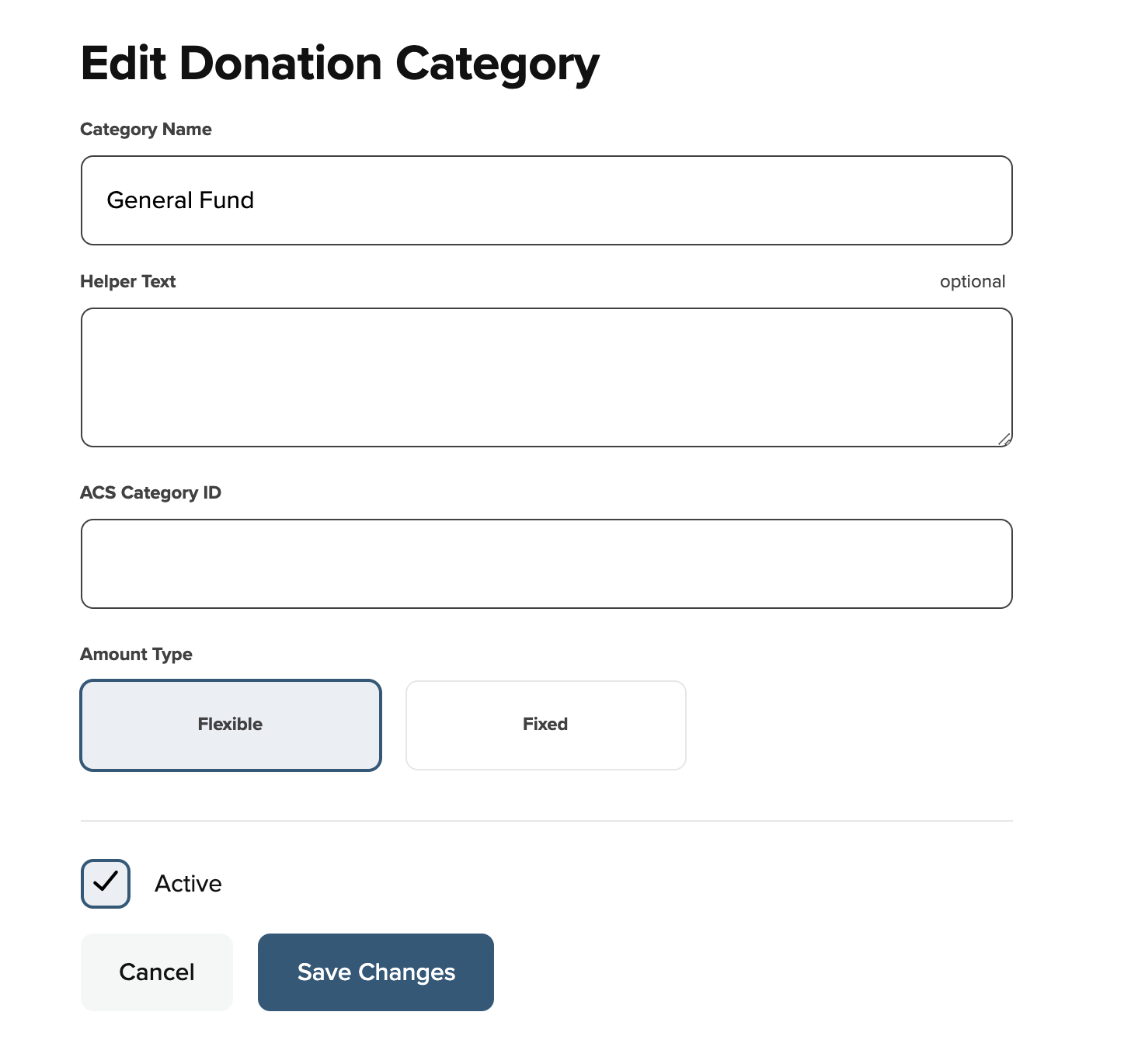The width and height of the screenshot is (1145, 1064).
Task: Click the Edit Donation Category heading
Action: [340, 64]
